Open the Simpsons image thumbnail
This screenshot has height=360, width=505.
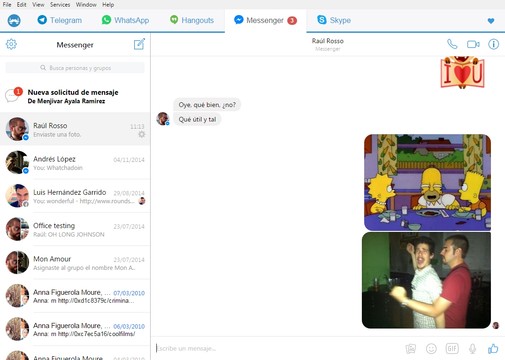427,182
